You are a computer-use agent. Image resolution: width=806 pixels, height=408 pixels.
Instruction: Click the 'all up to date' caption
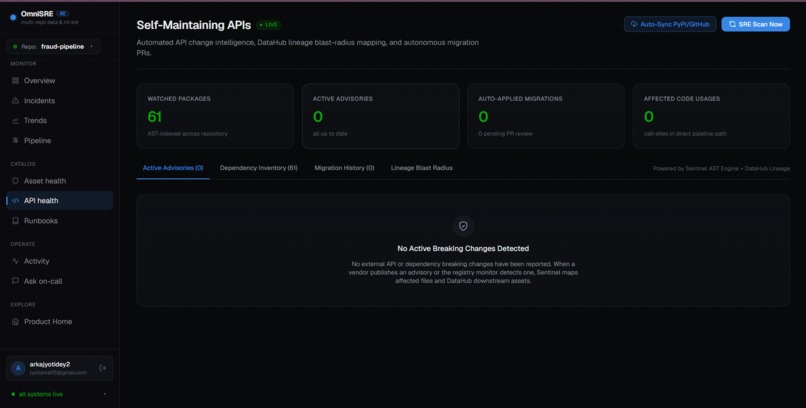330,134
